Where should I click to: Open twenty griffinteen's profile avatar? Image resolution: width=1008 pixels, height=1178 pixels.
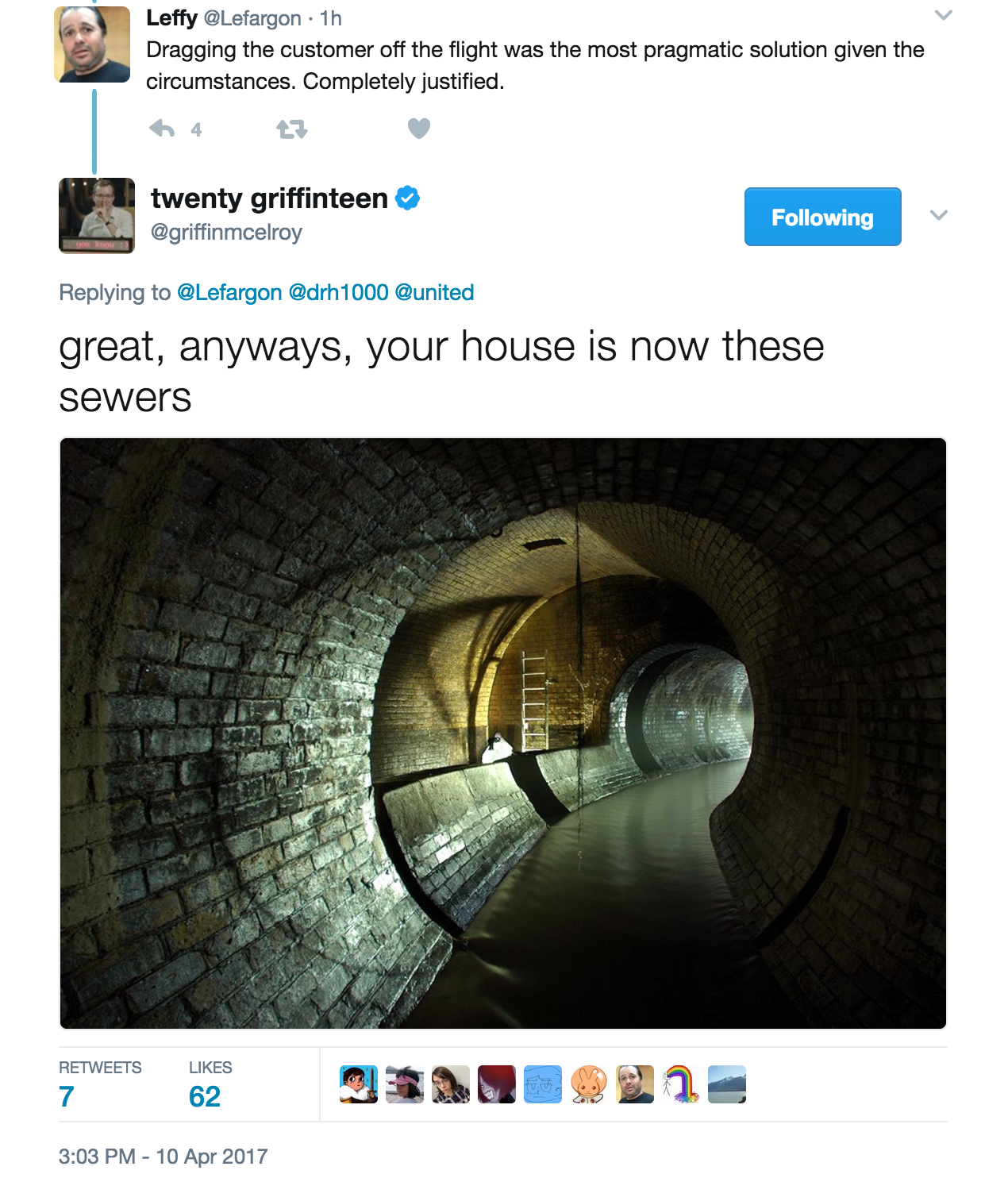[97, 216]
